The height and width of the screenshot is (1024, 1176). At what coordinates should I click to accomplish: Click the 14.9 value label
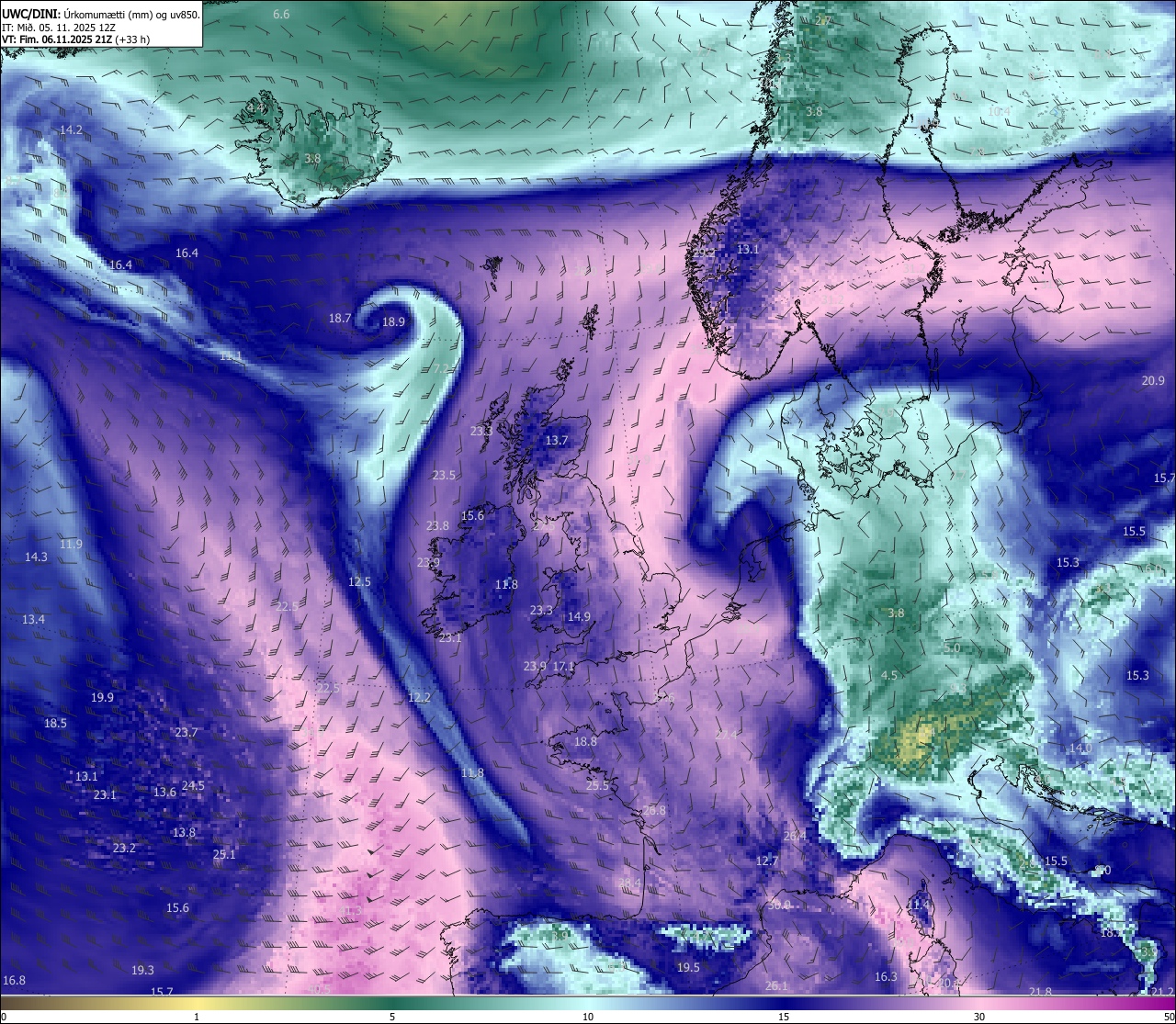coord(579,616)
